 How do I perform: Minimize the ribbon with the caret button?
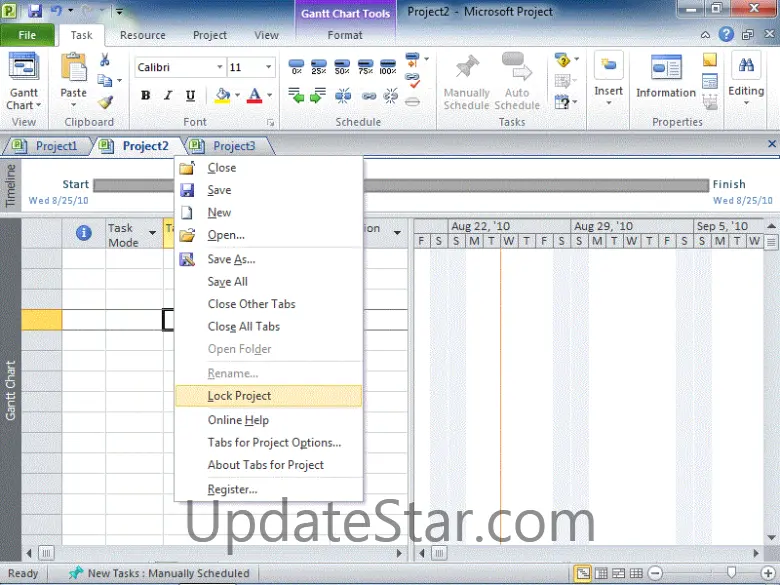[x=705, y=35]
